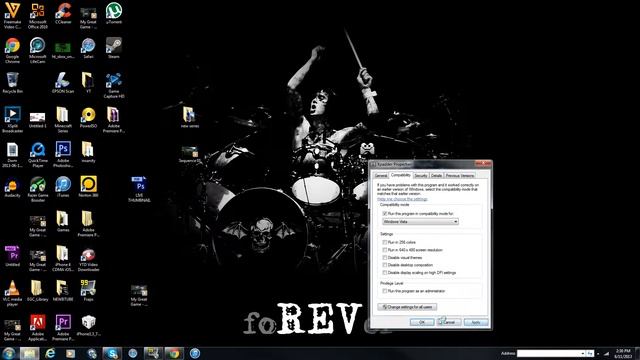Select the Compatibility tab
Viewport: 640px width, 360px height.
click(x=400, y=175)
